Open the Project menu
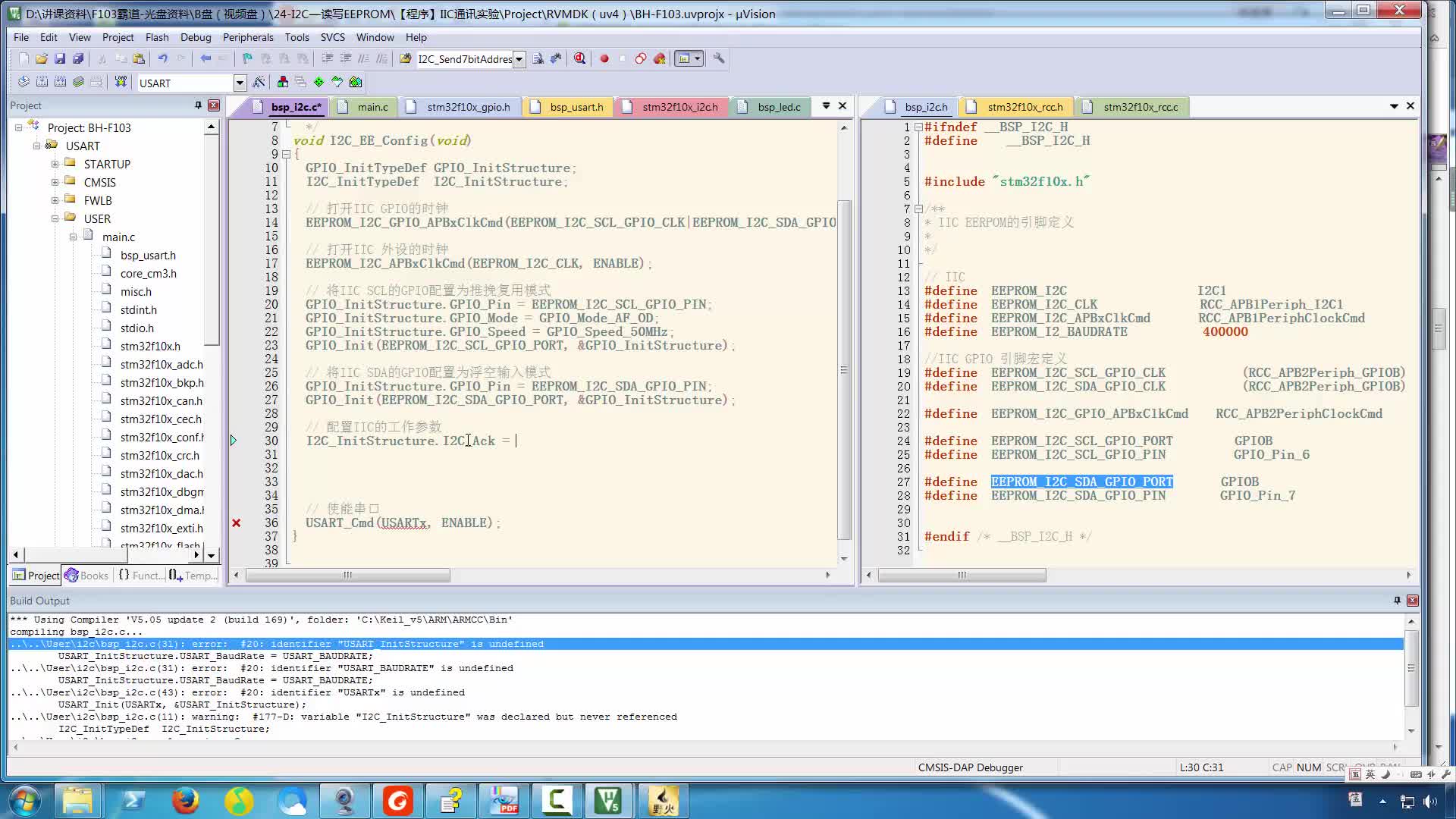The width and height of the screenshot is (1456, 819). [x=118, y=37]
